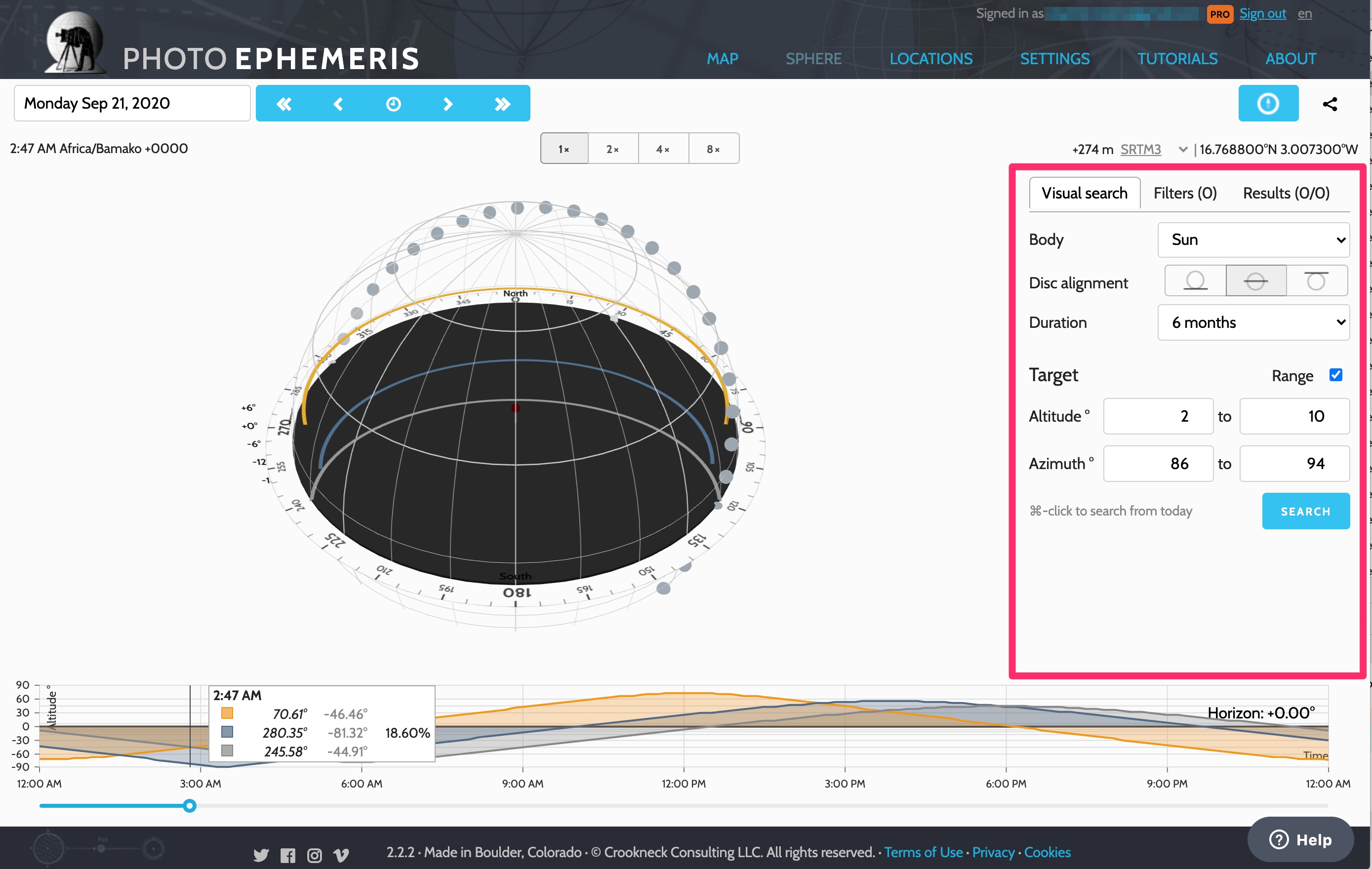Viewport: 1372px width, 869px height.
Task: Set sphere zoom to 8×
Action: pos(713,149)
